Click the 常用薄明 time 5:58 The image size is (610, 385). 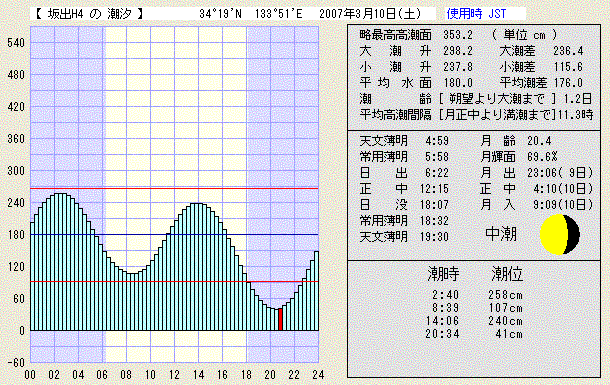[437, 157]
